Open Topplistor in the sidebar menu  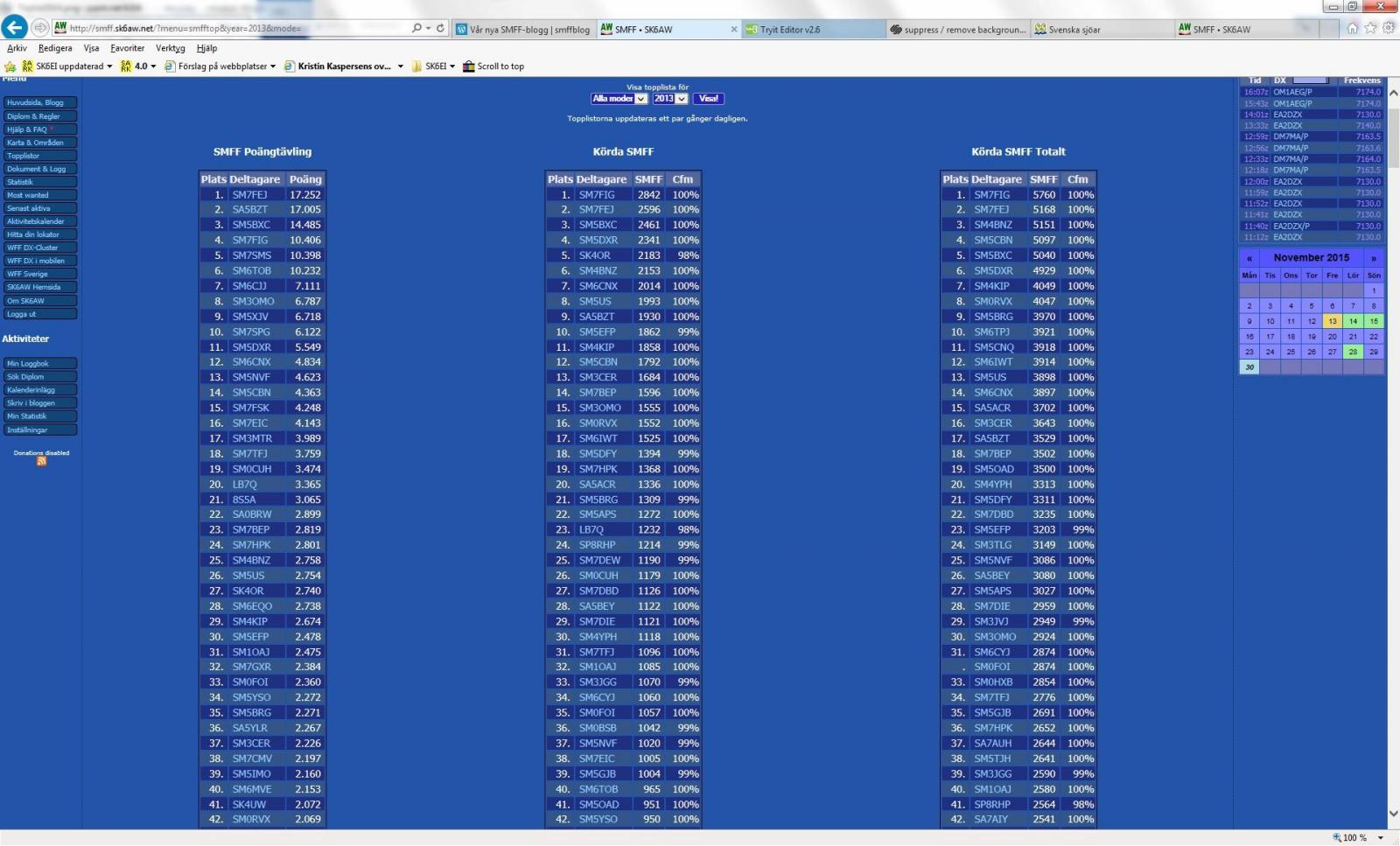[x=40, y=155]
